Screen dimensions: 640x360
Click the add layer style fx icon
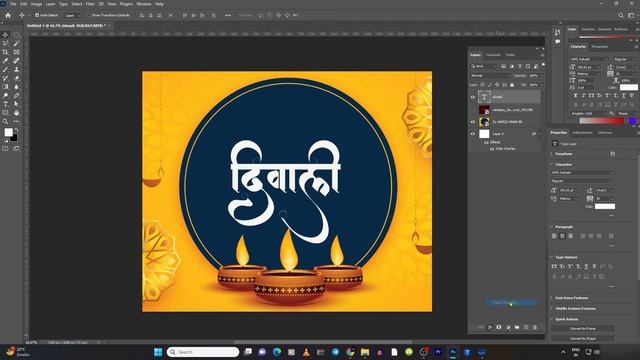click(x=490, y=327)
